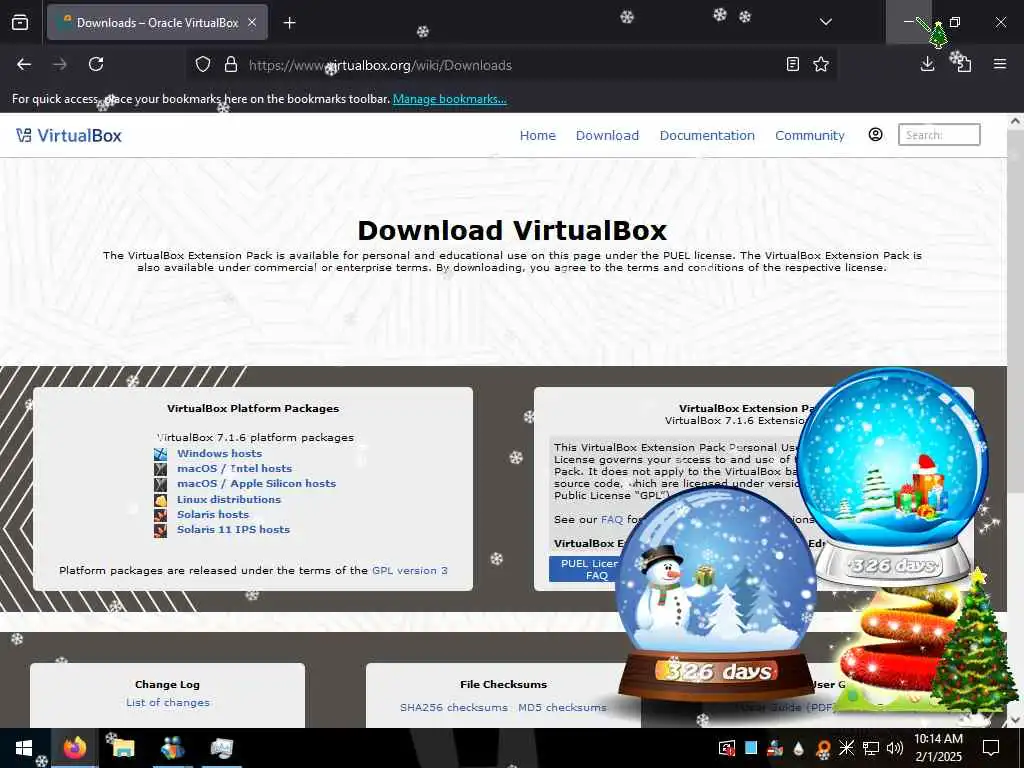Click the page vertical scrollbar thumb
The width and height of the screenshot is (1024, 768).
click(x=1015, y=310)
